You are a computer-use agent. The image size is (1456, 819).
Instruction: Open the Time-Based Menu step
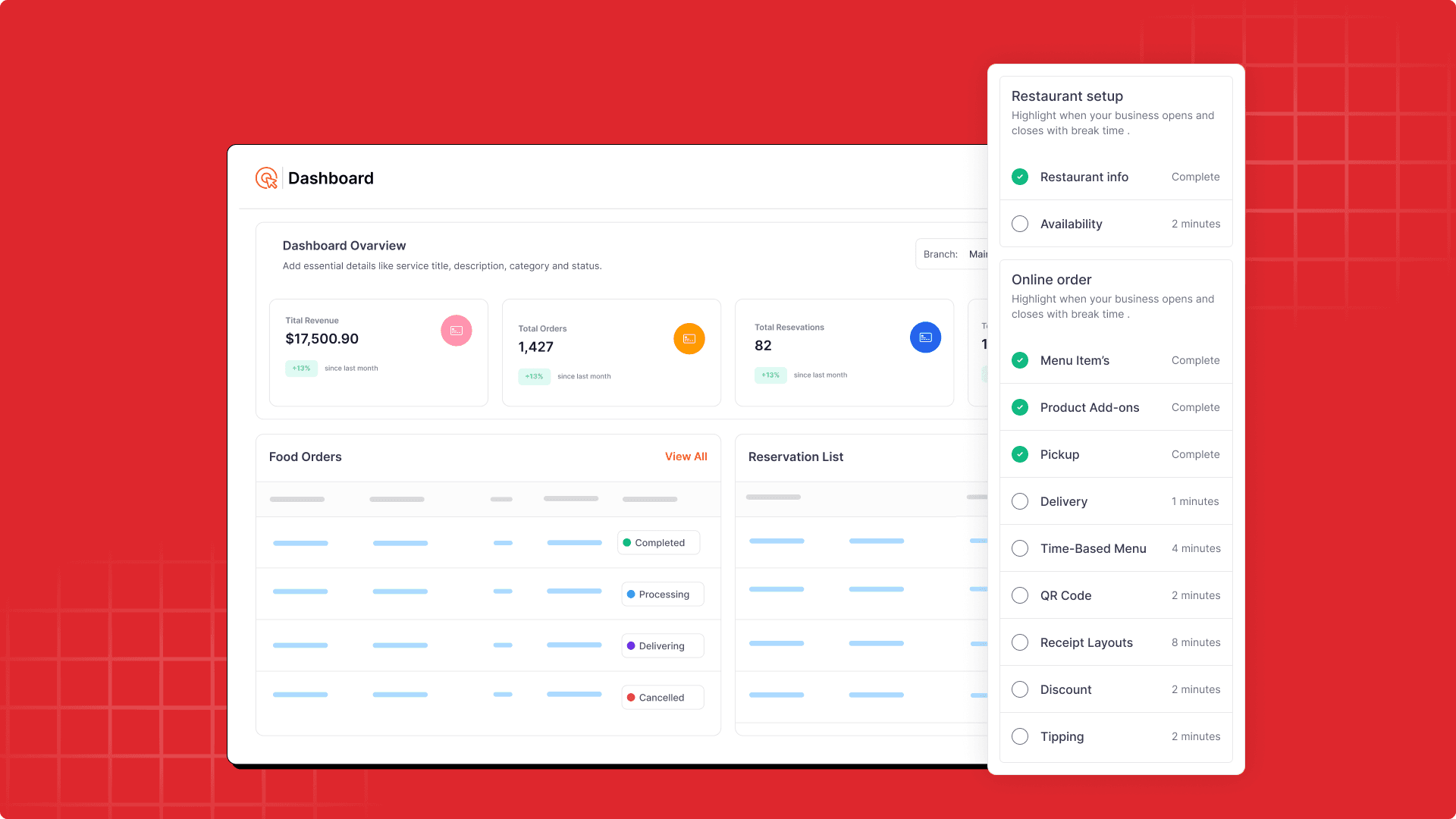pyautogui.click(x=1116, y=548)
